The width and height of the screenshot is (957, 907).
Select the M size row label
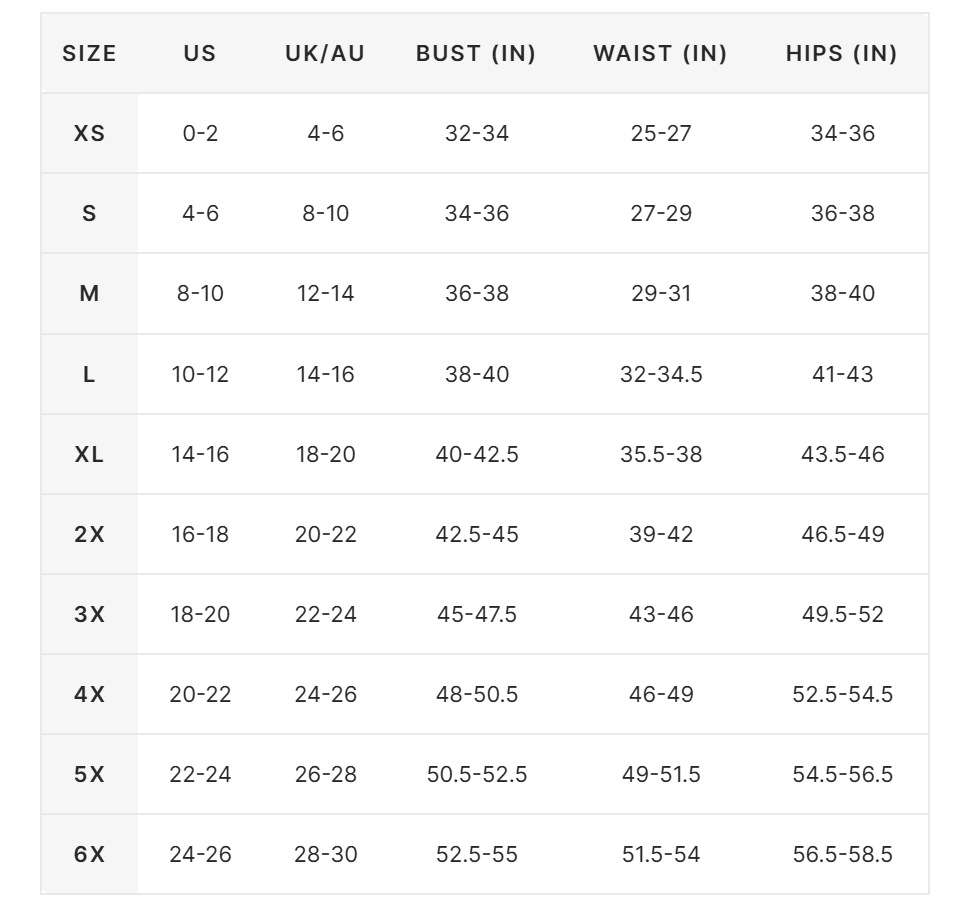(x=89, y=294)
